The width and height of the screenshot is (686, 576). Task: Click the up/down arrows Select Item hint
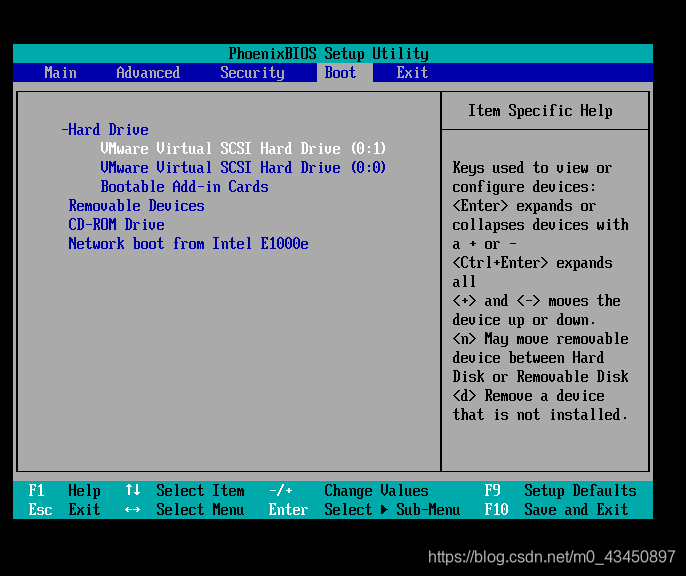coord(185,491)
